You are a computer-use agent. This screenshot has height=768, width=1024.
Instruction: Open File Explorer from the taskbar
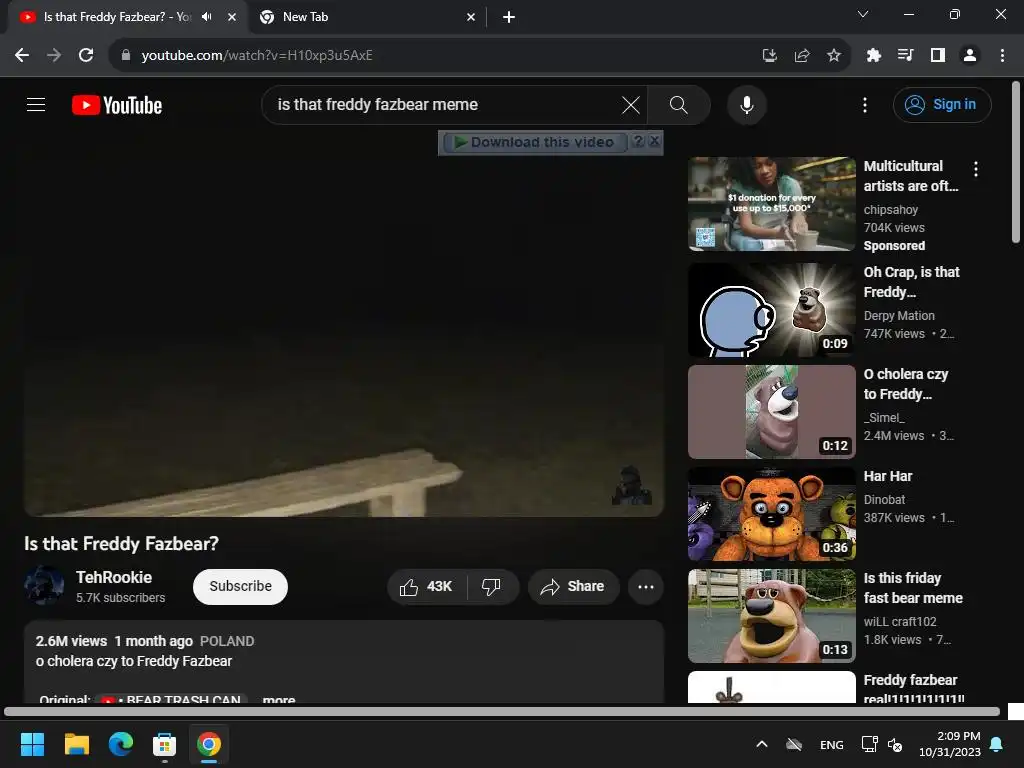pos(76,744)
